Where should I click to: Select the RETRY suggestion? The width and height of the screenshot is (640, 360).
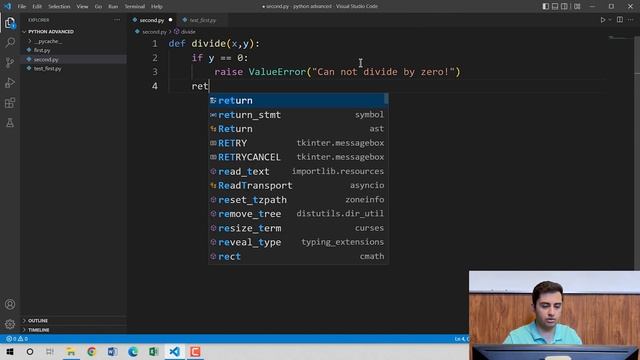(298, 143)
